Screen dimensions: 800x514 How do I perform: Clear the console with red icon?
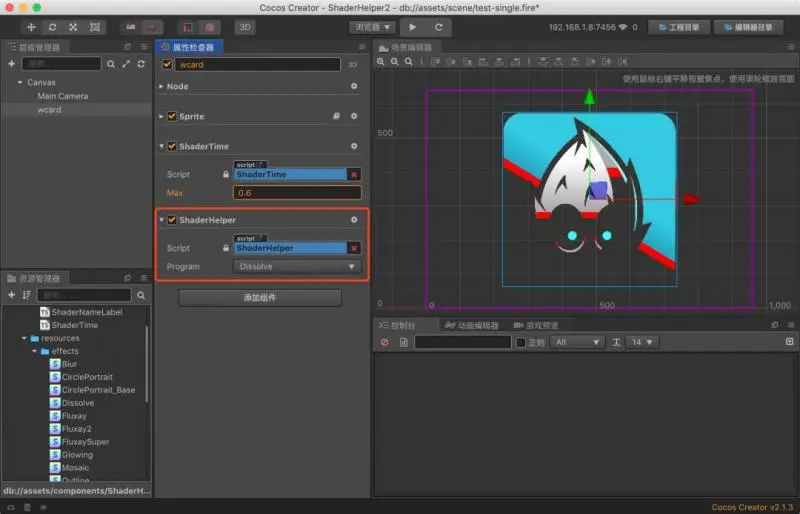click(x=385, y=342)
